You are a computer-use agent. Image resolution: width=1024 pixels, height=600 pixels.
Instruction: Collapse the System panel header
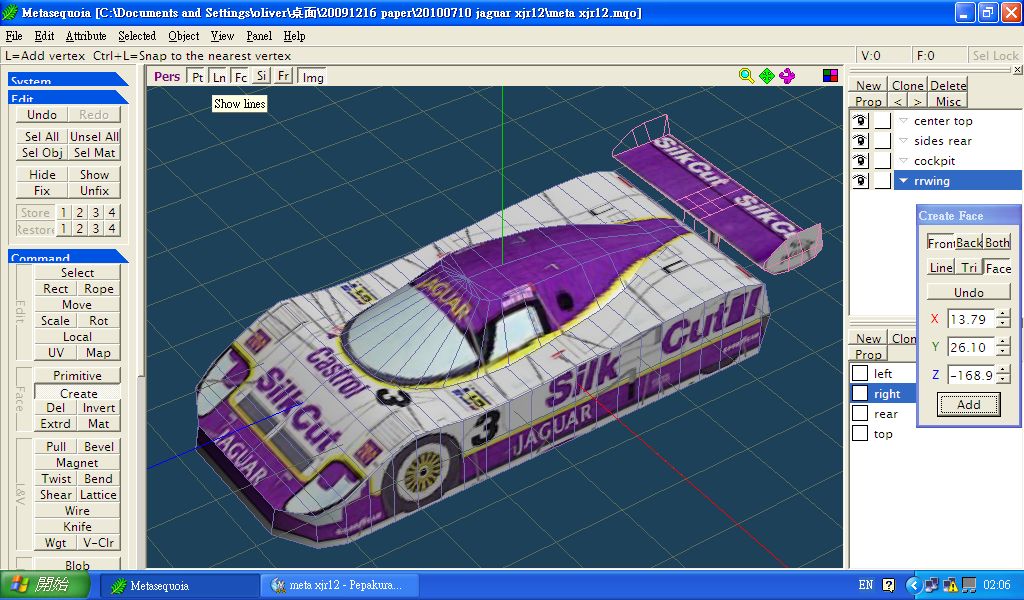coord(67,79)
